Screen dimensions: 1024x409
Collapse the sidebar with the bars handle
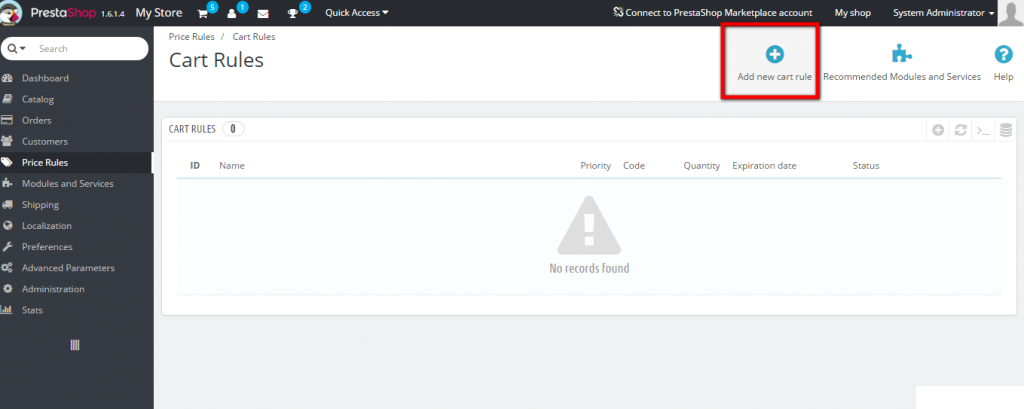pyautogui.click(x=75, y=345)
